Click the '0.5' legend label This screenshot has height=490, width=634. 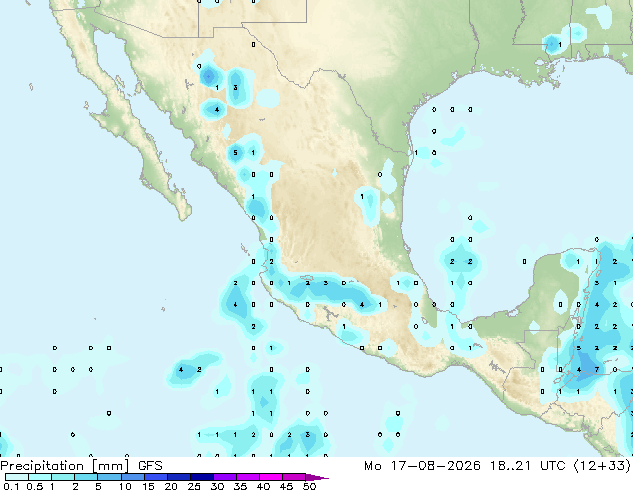(35, 486)
